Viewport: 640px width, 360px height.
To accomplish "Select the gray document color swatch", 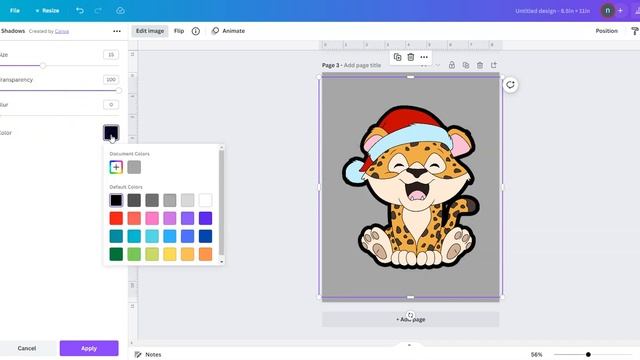I will 134,167.
